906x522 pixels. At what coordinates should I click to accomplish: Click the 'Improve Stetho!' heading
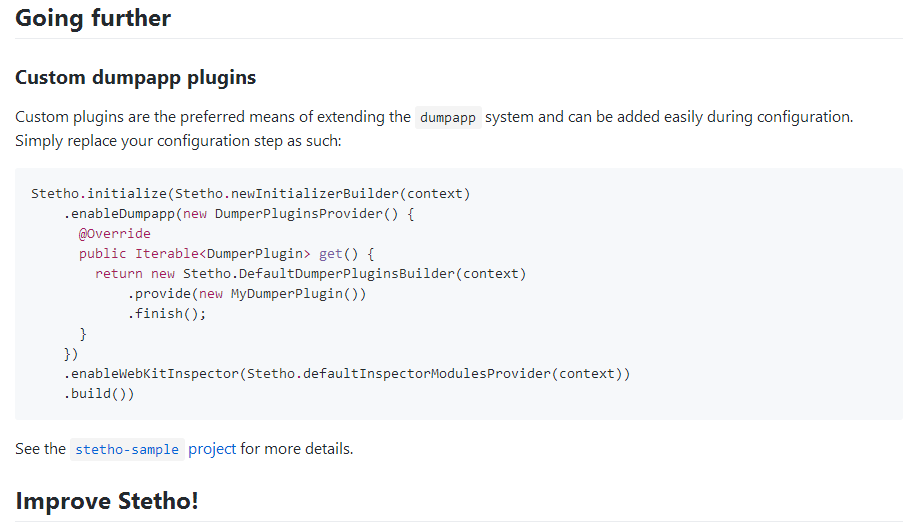[107, 501]
